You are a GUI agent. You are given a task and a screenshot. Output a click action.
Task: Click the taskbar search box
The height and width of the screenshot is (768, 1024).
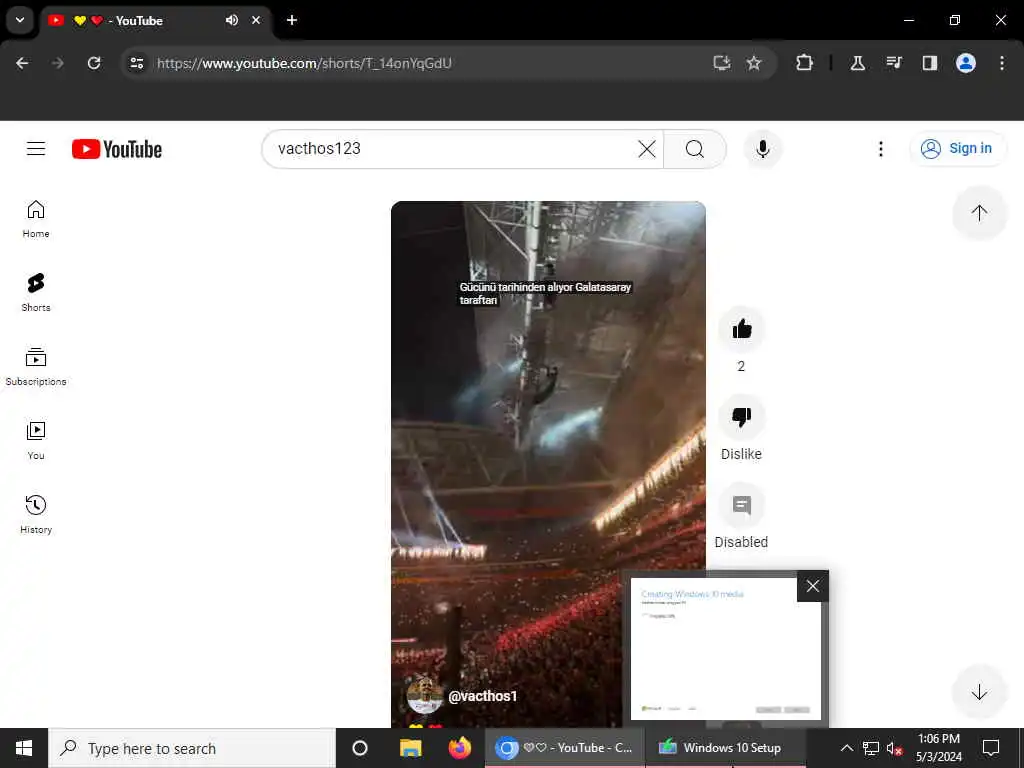(192, 748)
